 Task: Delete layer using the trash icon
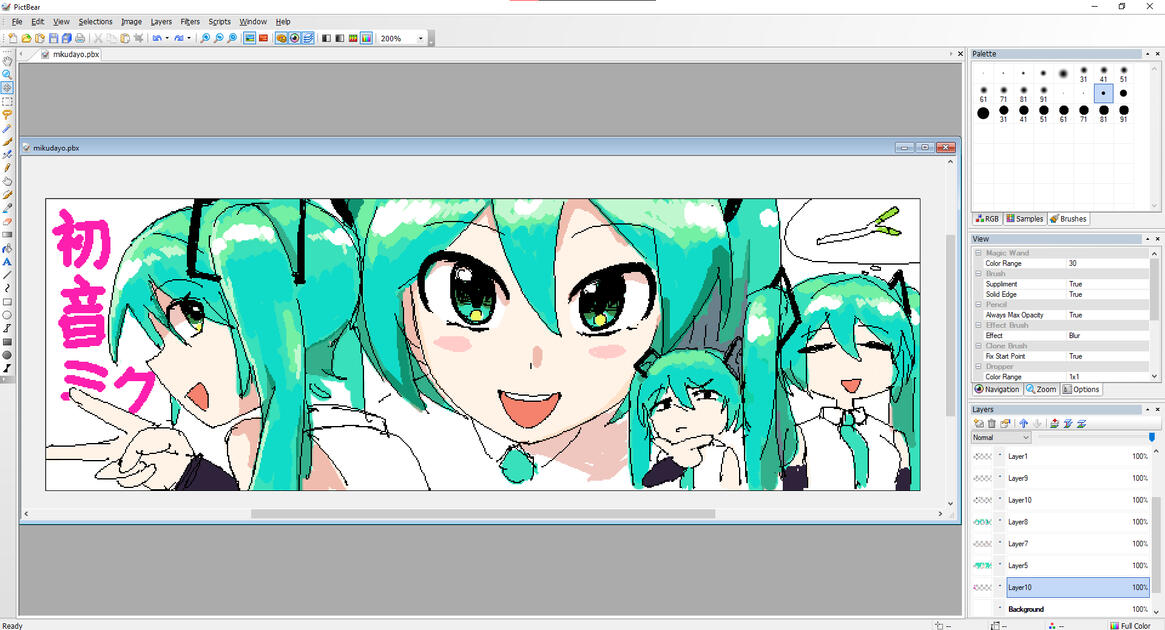click(x=992, y=424)
